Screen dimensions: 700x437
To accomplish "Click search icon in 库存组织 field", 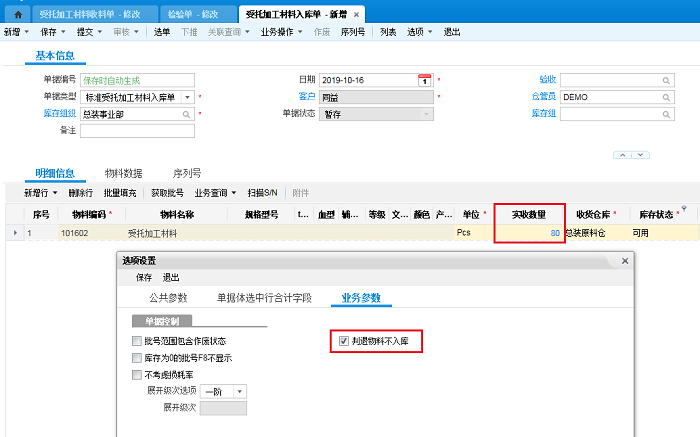I will pyautogui.click(x=186, y=115).
